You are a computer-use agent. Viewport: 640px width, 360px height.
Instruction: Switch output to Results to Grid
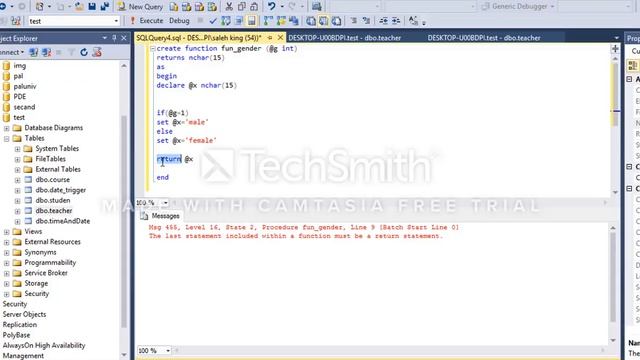pos(323,20)
